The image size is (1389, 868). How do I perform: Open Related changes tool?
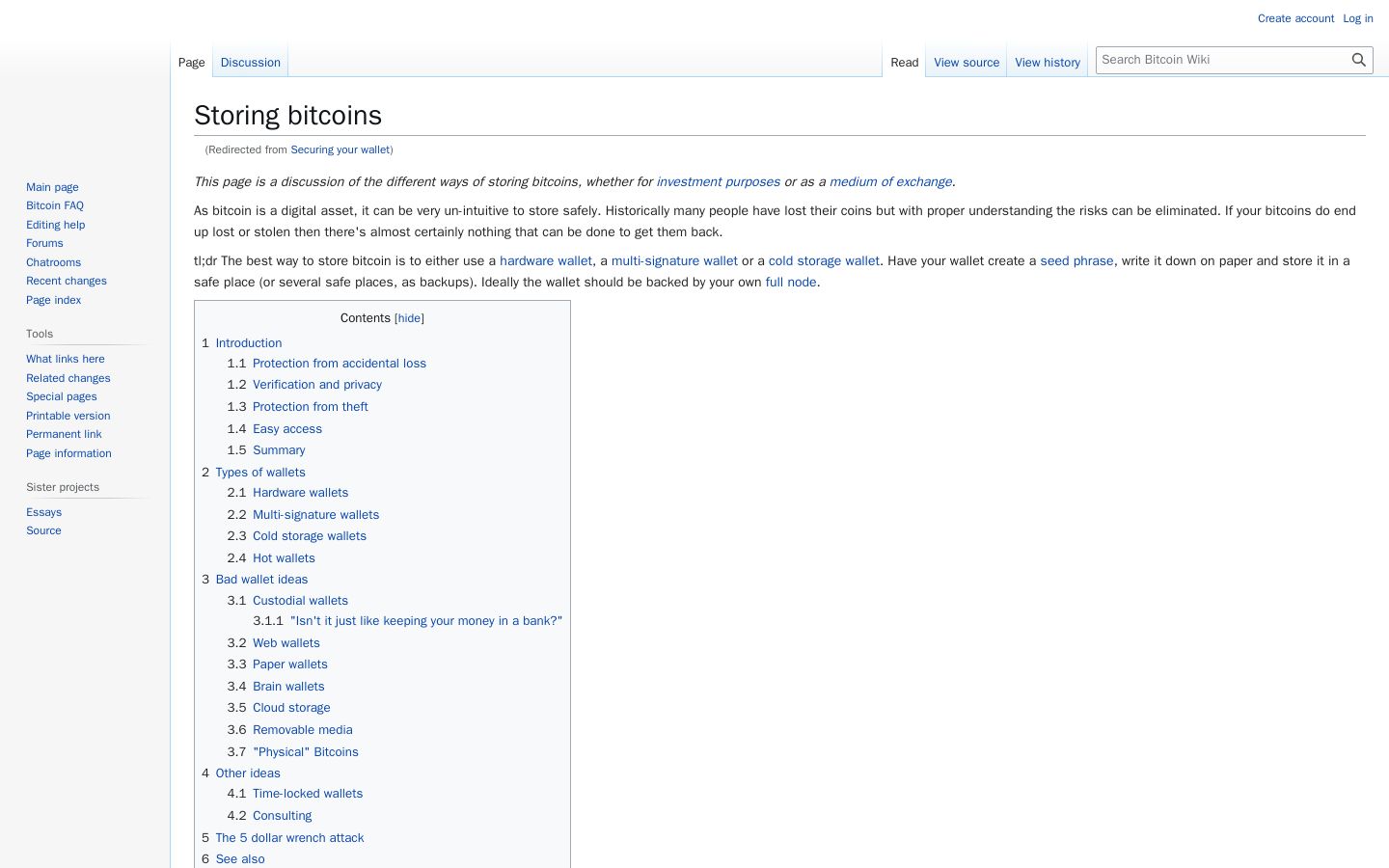(x=68, y=378)
